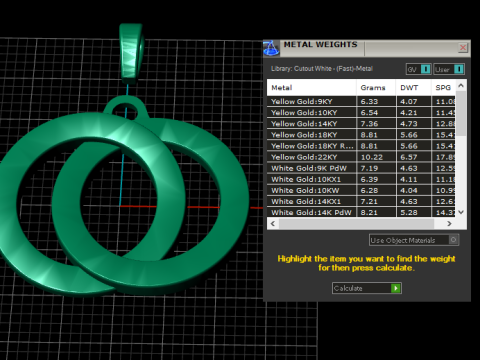The width and height of the screenshot is (480, 360).
Task: Select the Yellow Gold:18KY row
Action: click(x=361, y=135)
